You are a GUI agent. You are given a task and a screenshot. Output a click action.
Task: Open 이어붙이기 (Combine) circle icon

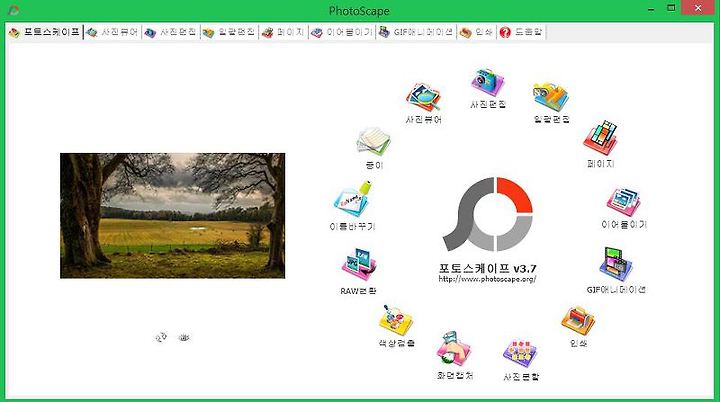click(x=624, y=202)
